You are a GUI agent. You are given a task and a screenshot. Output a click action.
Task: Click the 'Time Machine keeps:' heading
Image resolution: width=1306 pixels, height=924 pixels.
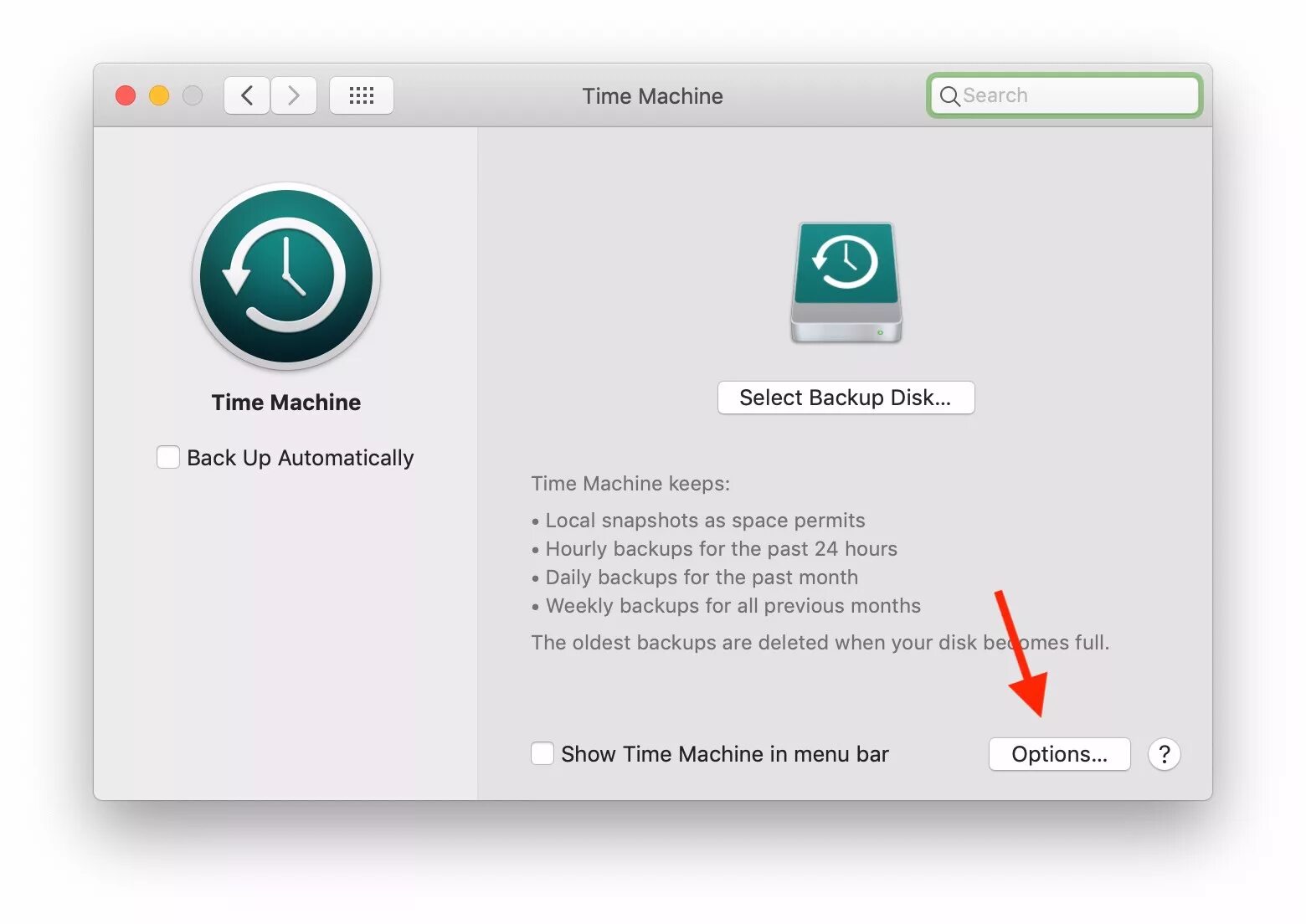click(630, 484)
